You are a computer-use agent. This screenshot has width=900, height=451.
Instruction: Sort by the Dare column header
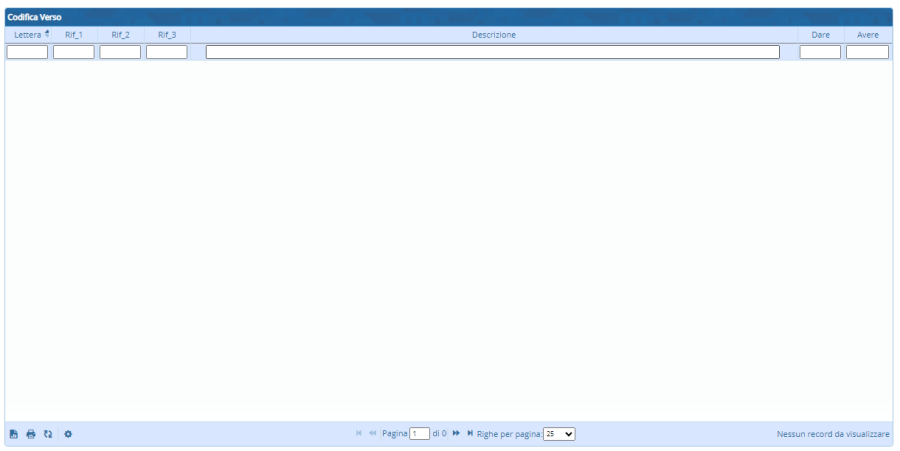pos(821,35)
